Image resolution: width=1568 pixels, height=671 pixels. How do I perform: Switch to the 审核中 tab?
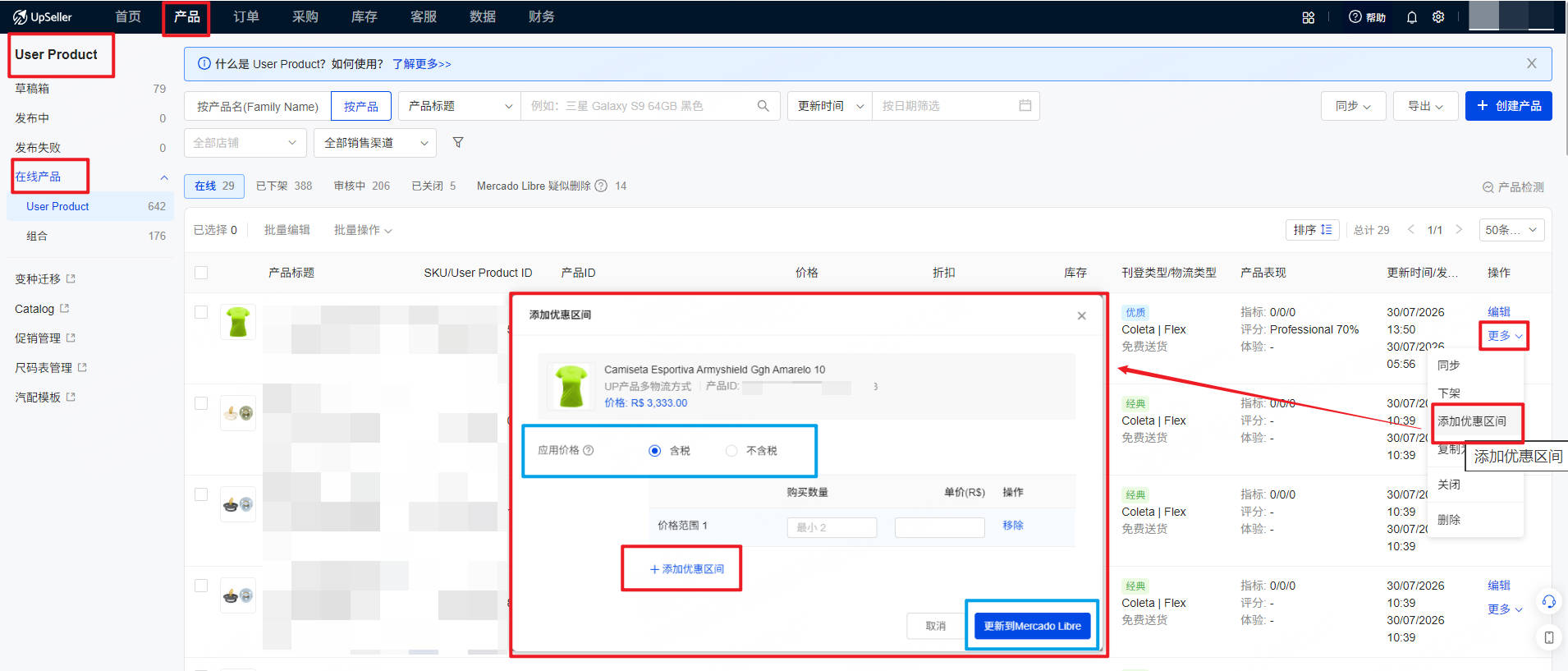pos(362,186)
